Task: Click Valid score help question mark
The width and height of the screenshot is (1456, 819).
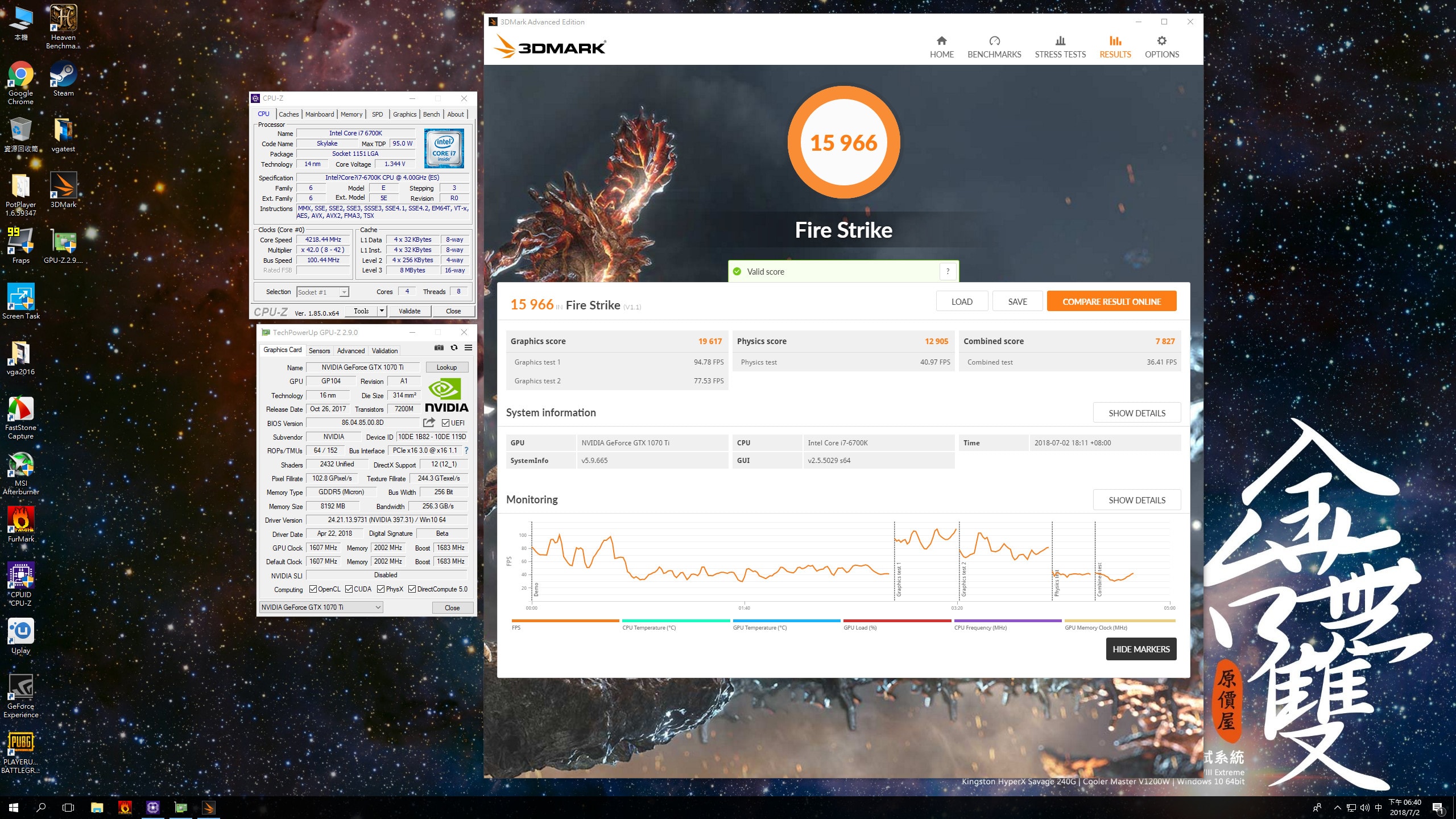Action: 948,272
